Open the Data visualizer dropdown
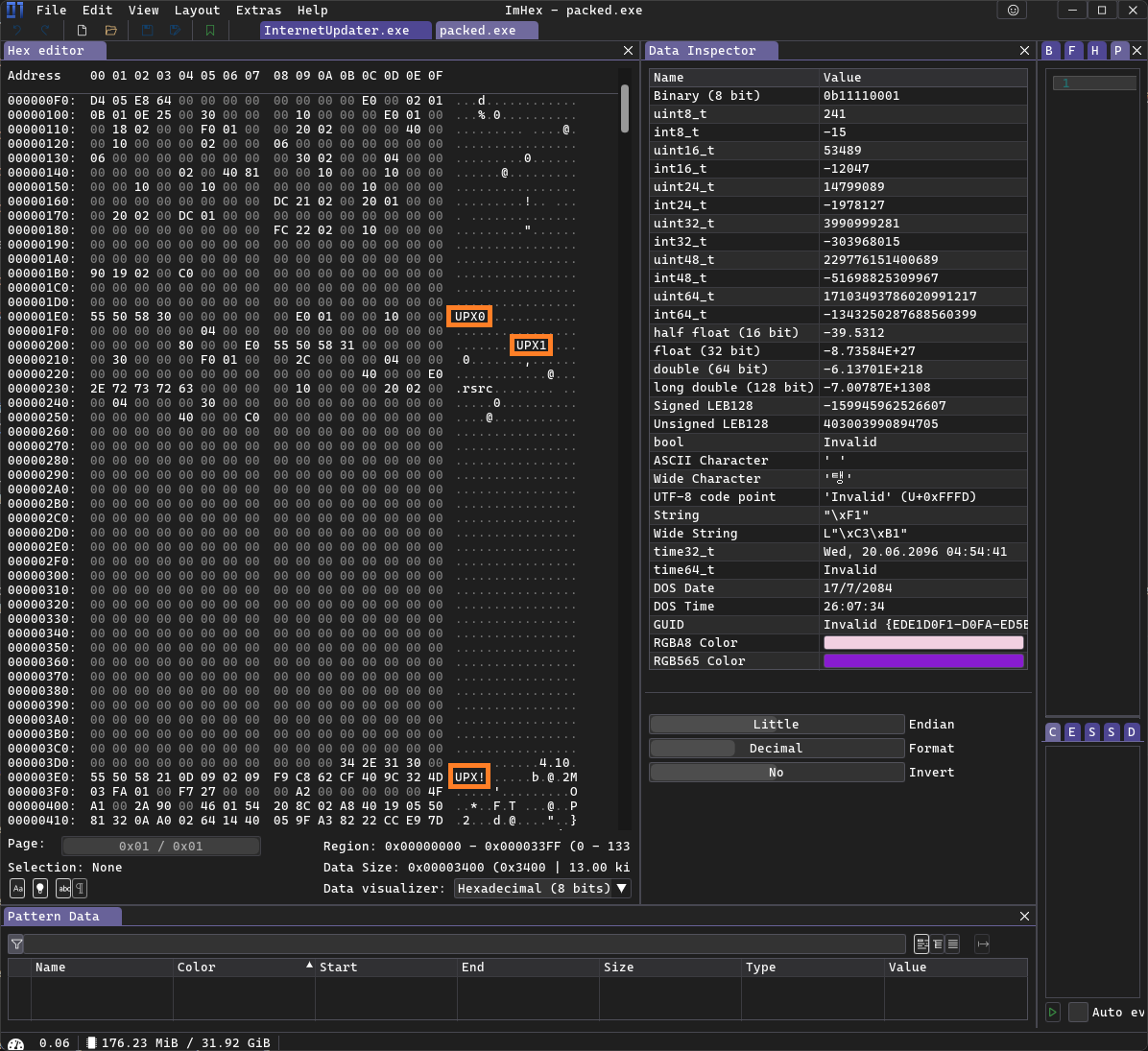The height and width of the screenshot is (1051, 1148). pyautogui.click(x=542, y=889)
